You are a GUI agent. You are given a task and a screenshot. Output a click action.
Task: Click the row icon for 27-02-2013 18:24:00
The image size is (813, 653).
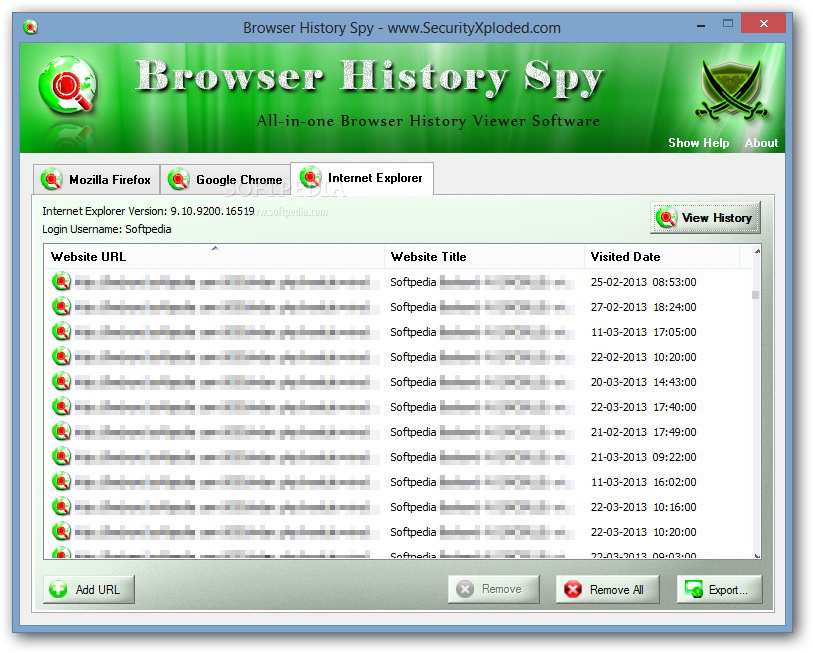pyautogui.click(x=61, y=307)
